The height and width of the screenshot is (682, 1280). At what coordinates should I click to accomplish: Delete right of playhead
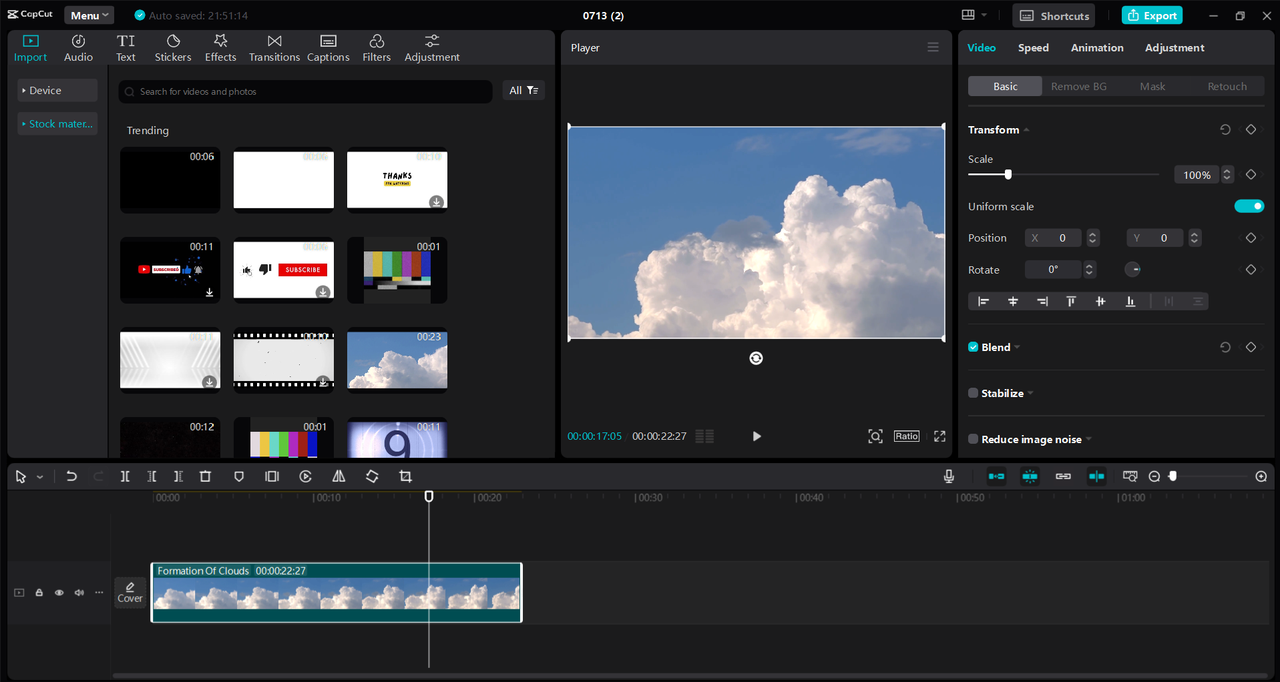click(178, 477)
